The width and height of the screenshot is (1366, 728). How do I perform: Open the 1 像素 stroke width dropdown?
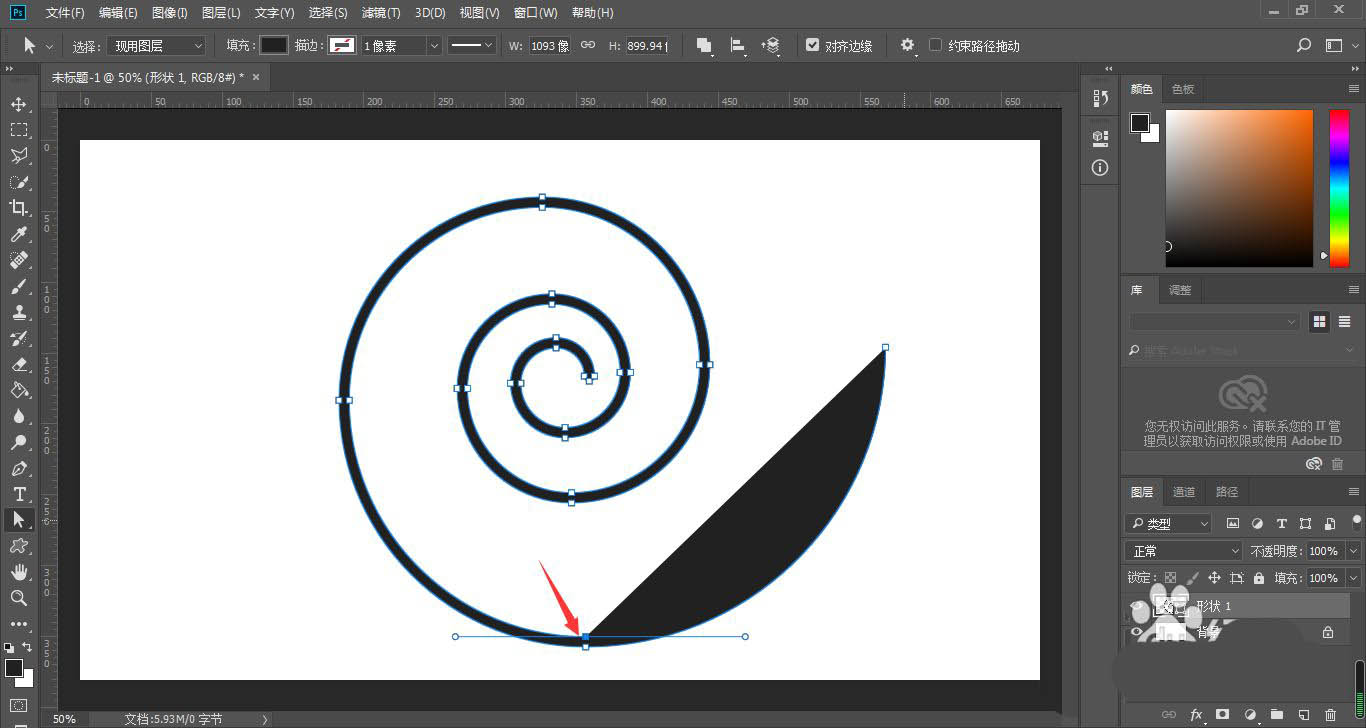tap(433, 46)
